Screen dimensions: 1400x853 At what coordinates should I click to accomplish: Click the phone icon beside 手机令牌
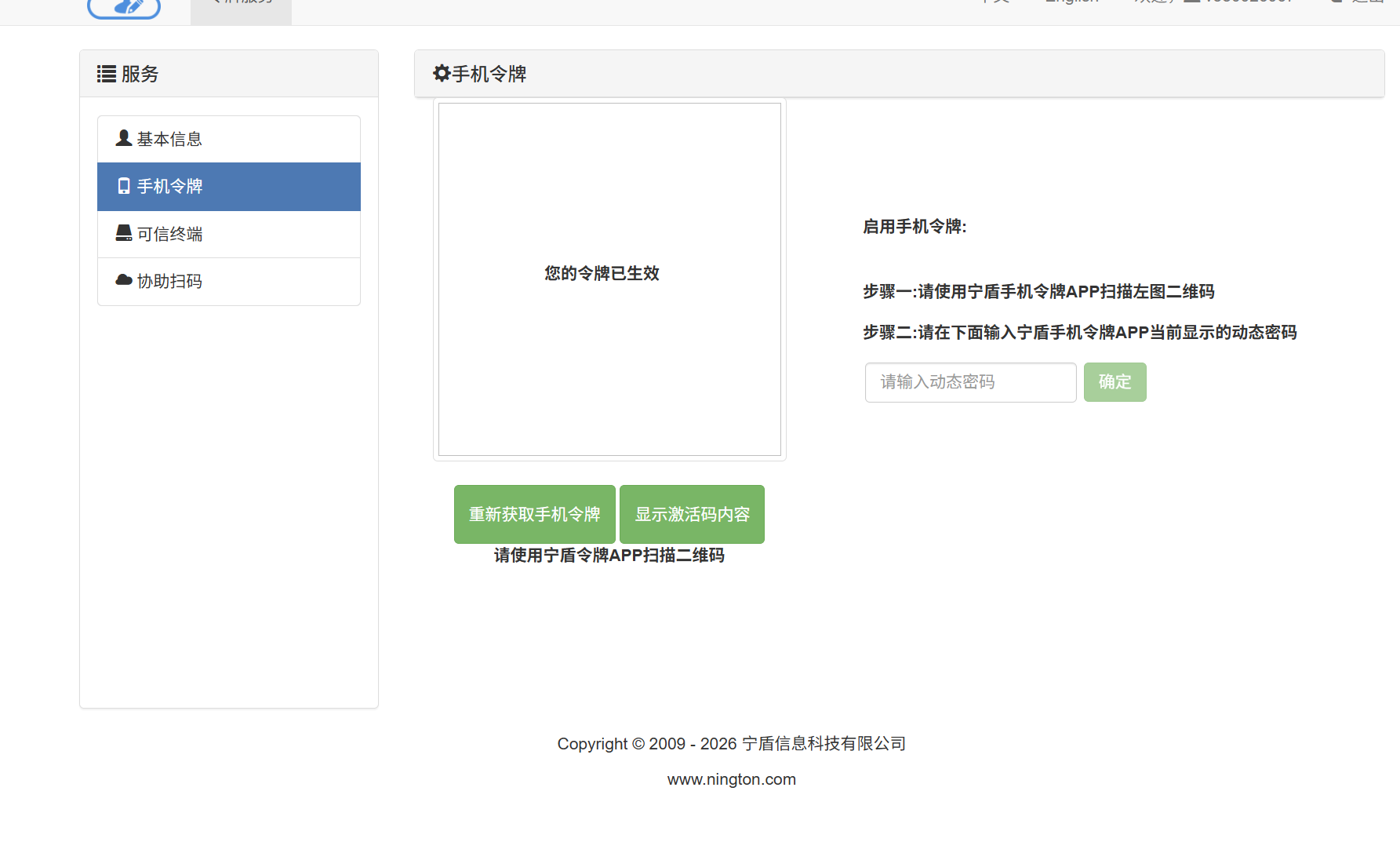(x=124, y=186)
